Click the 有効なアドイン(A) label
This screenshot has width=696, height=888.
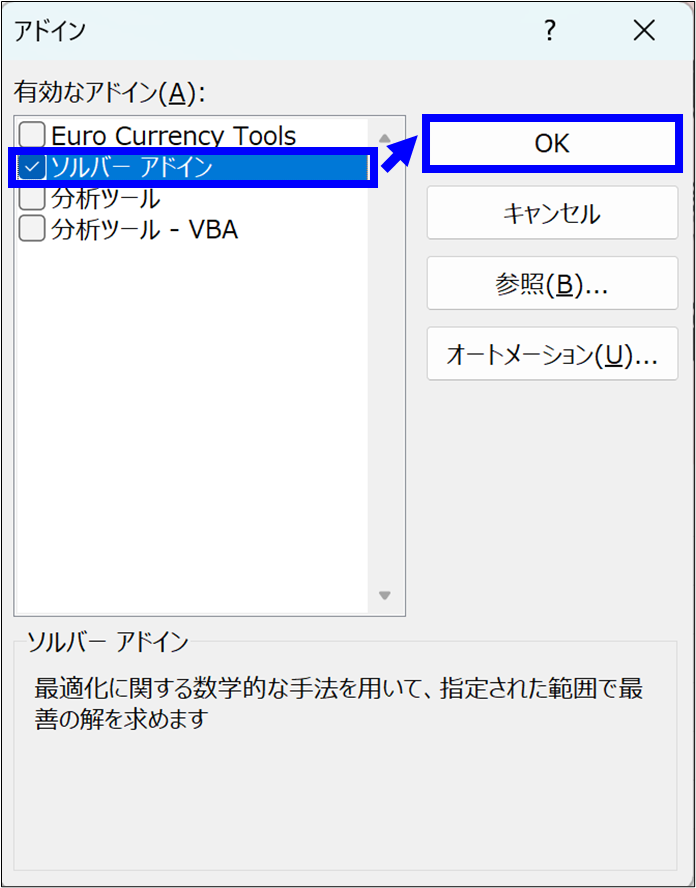point(109,93)
